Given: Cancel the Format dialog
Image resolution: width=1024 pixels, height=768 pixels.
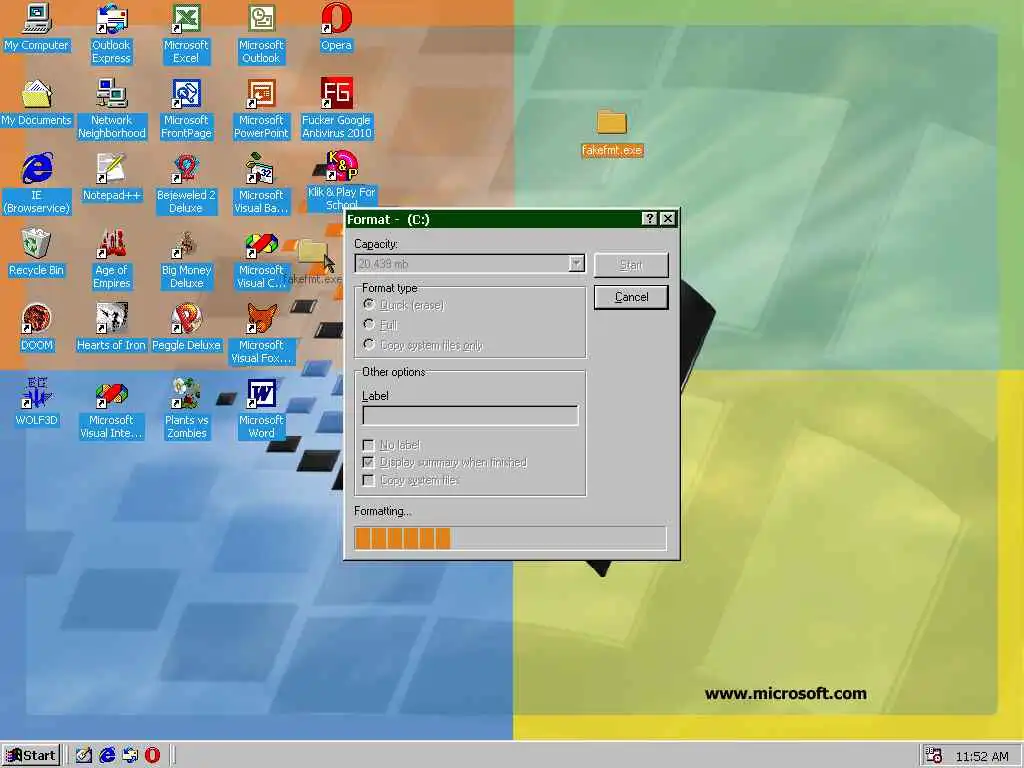Looking at the screenshot, I should pyautogui.click(x=631, y=297).
